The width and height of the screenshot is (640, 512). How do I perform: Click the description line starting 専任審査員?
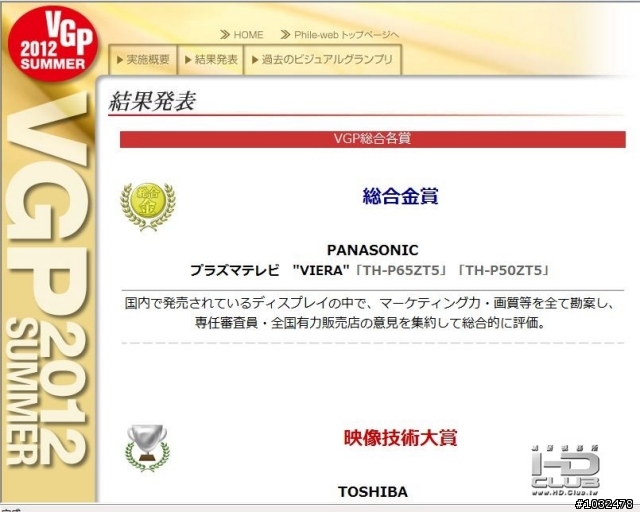(x=369, y=323)
